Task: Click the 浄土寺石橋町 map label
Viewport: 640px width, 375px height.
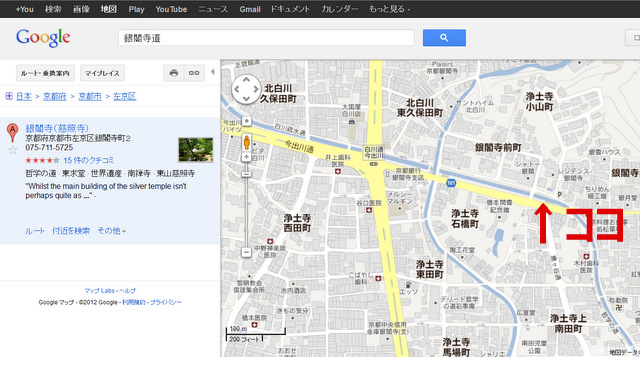Action: [465, 218]
